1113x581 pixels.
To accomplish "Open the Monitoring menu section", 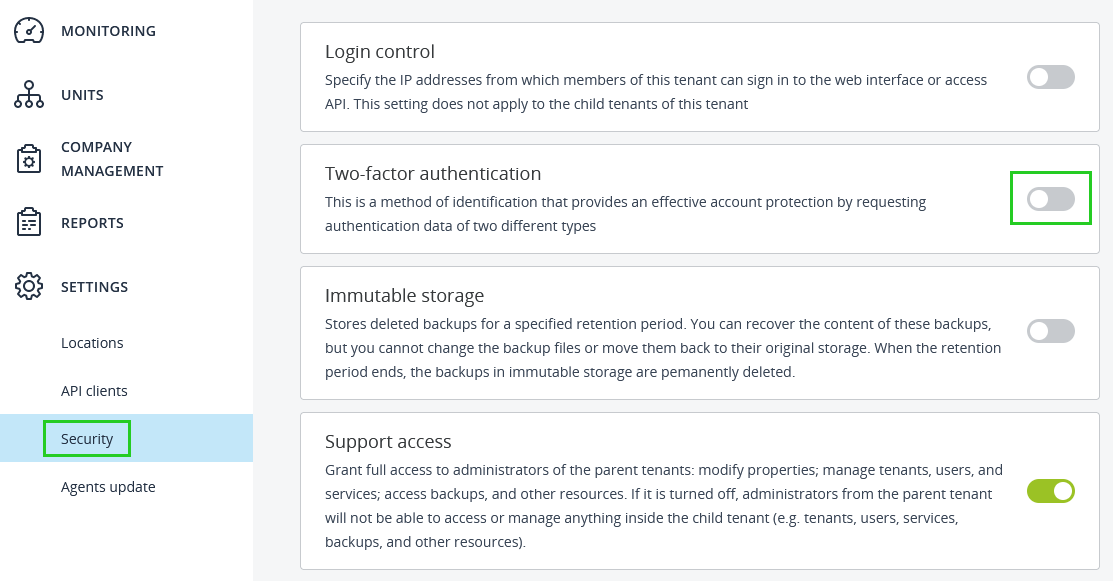I will (x=108, y=31).
